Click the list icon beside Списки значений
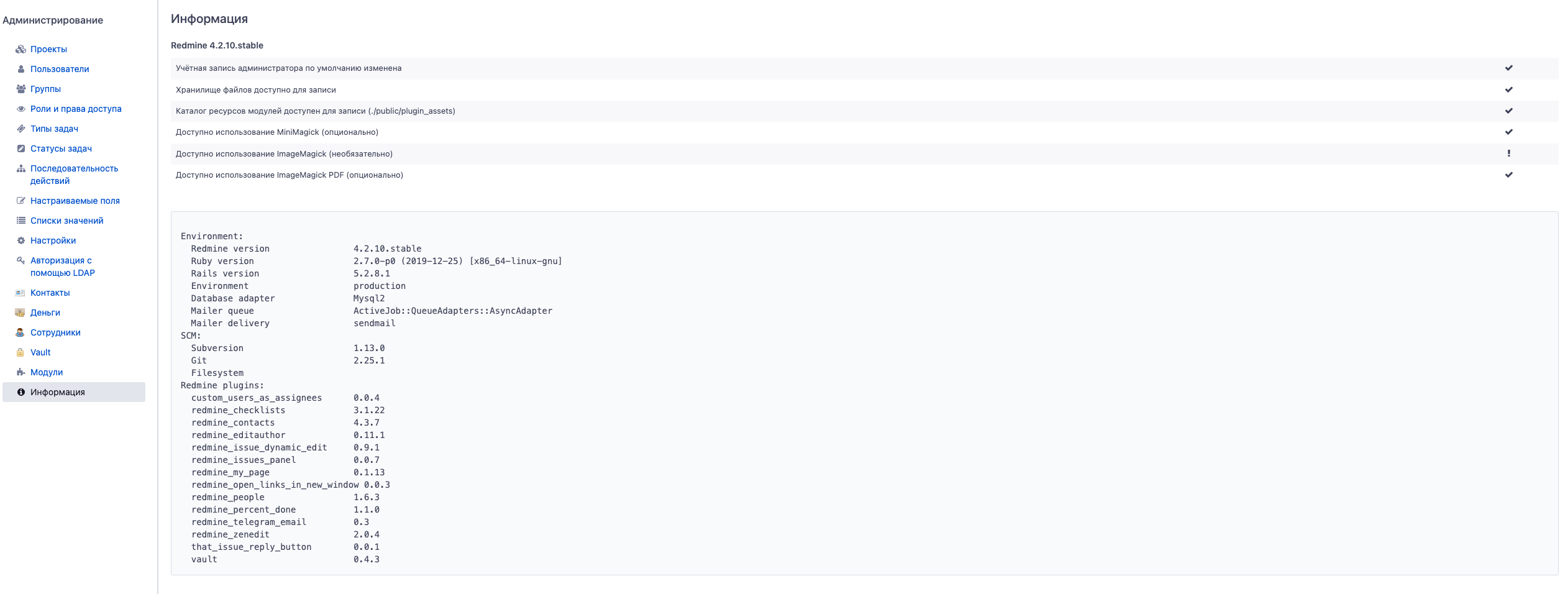This screenshot has width=1568, height=594. point(21,221)
